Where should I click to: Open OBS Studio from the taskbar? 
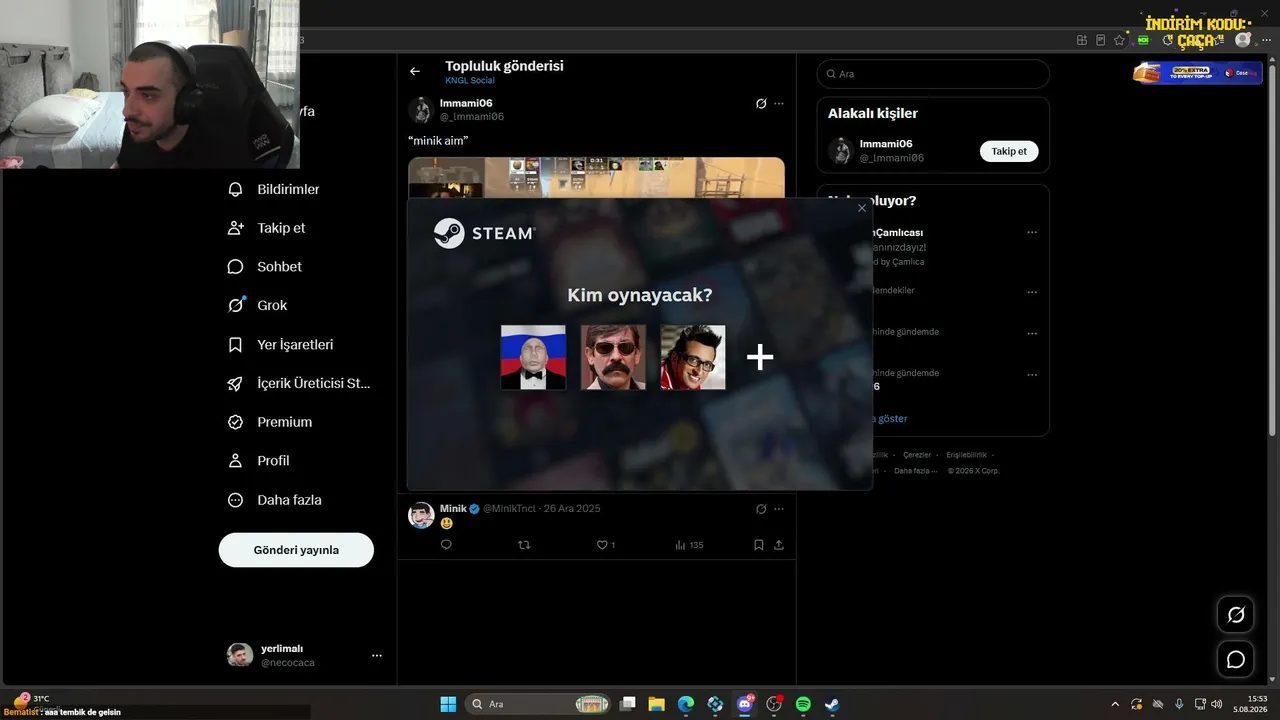coord(773,704)
